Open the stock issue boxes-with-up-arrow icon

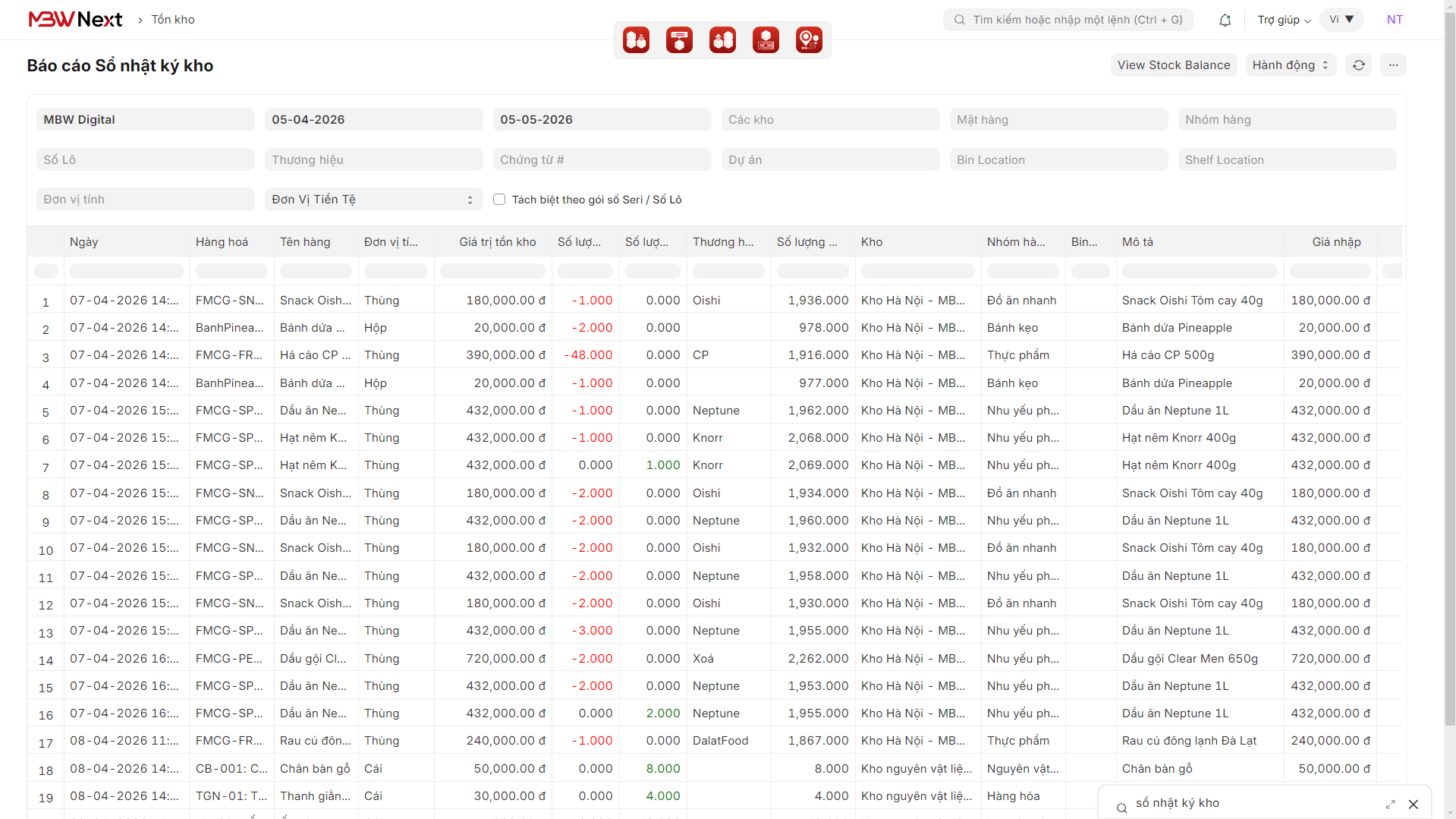722,39
